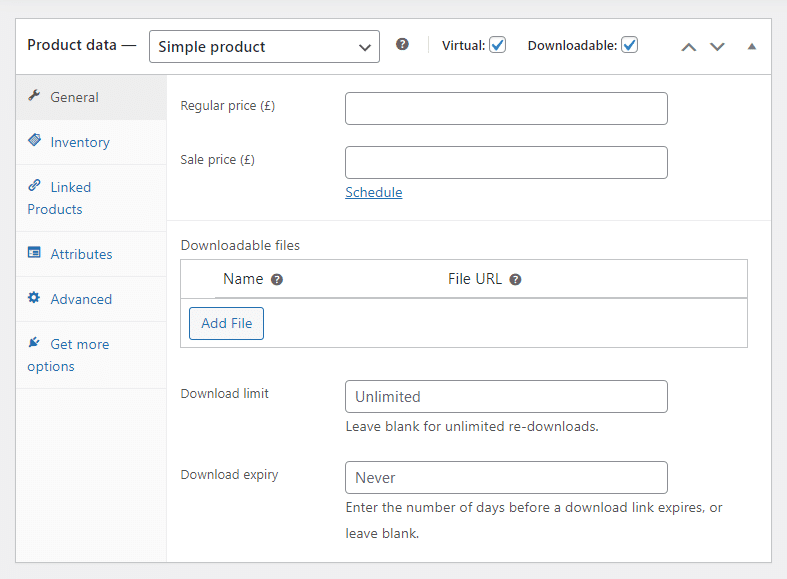Image resolution: width=787 pixels, height=579 pixels.
Task: Uncheck the Virtual checkbox
Action: coord(497,45)
